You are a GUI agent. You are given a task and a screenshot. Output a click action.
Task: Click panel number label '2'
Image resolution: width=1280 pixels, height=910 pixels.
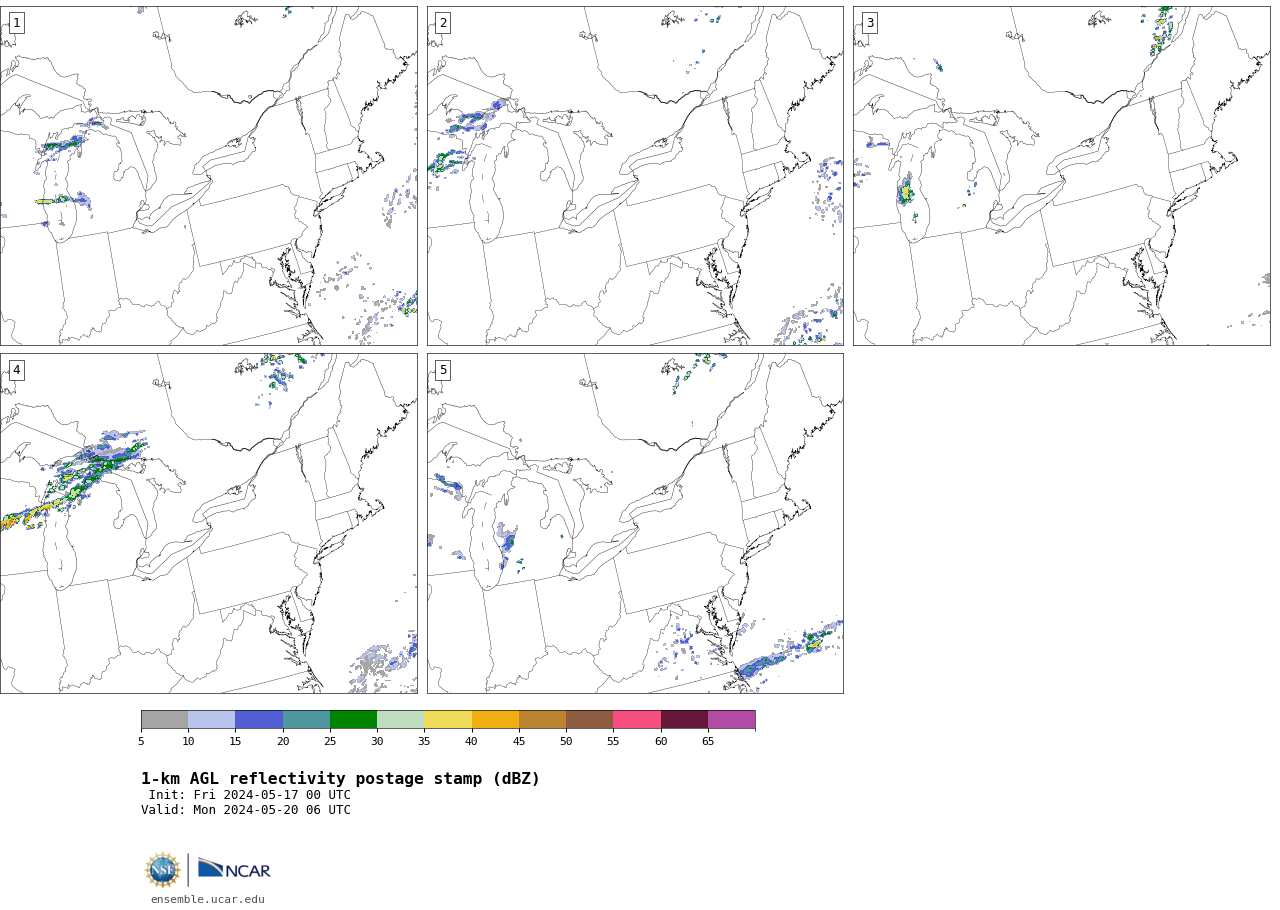tap(443, 23)
